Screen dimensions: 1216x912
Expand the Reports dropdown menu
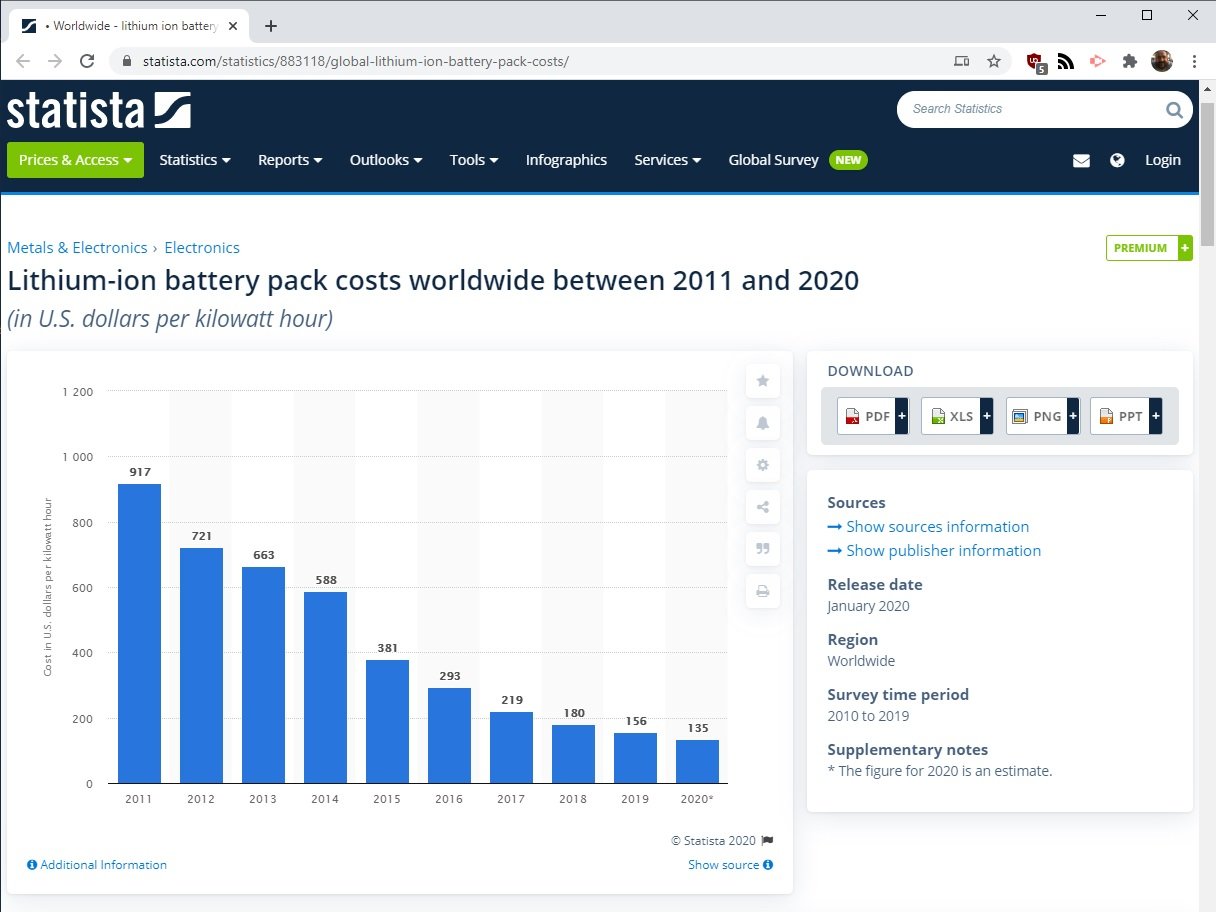point(290,160)
